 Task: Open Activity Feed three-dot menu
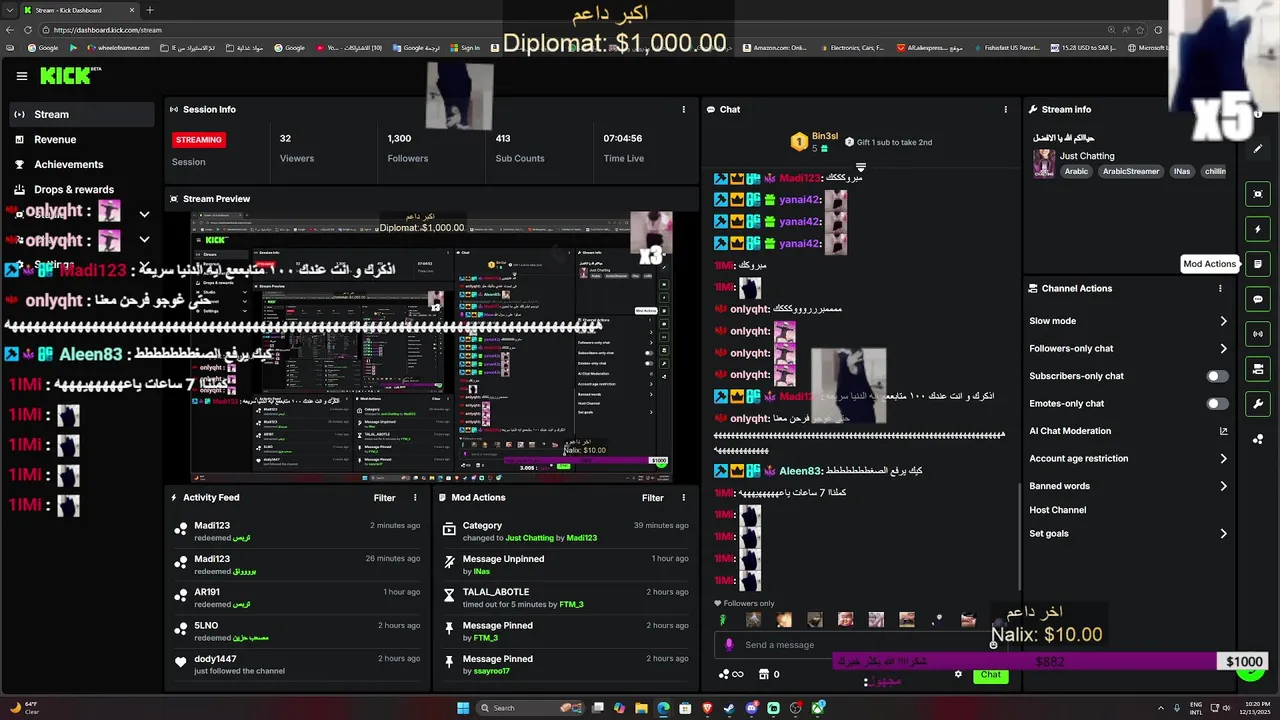coord(415,497)
